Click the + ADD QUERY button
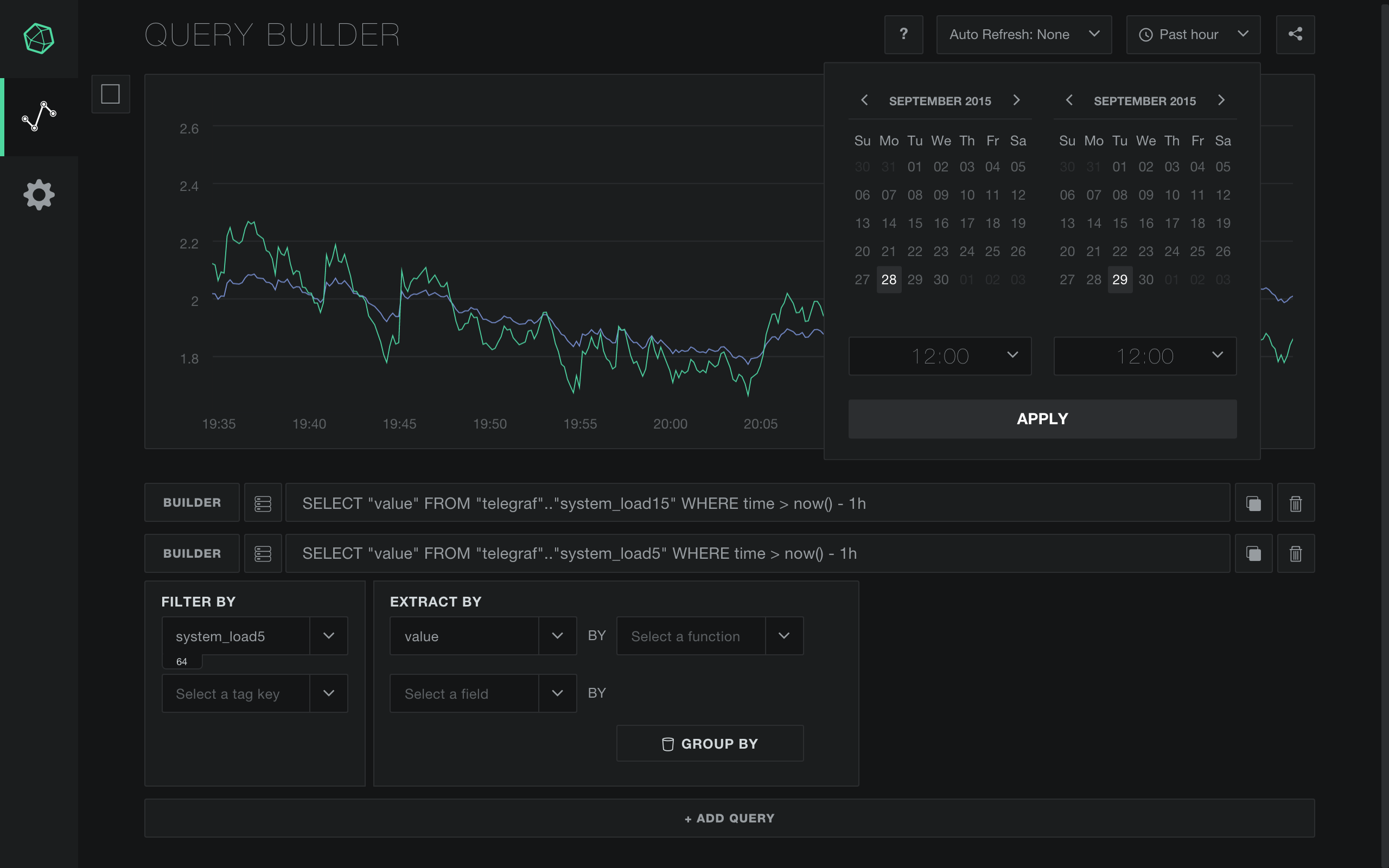 (729, 818)
